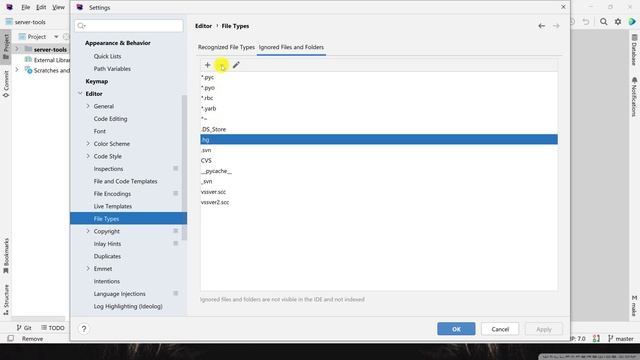Select Path Variables settings page
The height and width of the screenshot is (360, 640).
tap(112, 69)
